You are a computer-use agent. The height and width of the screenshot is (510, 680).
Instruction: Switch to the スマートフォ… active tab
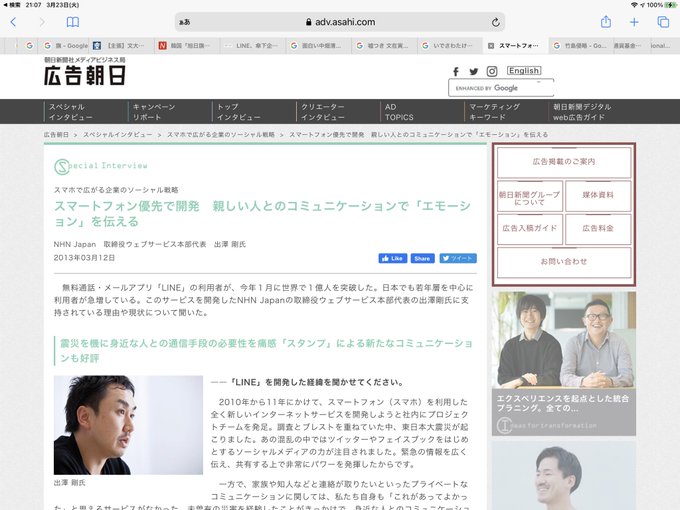click(518, 46)
